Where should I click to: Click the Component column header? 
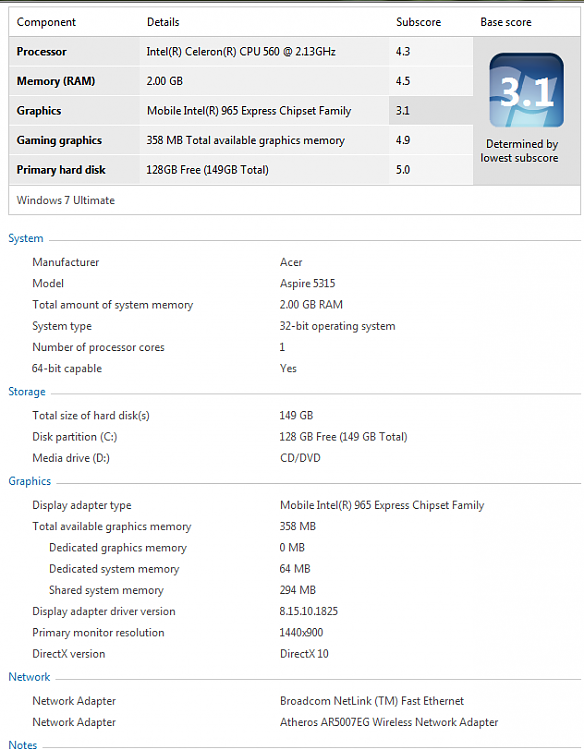46,22
